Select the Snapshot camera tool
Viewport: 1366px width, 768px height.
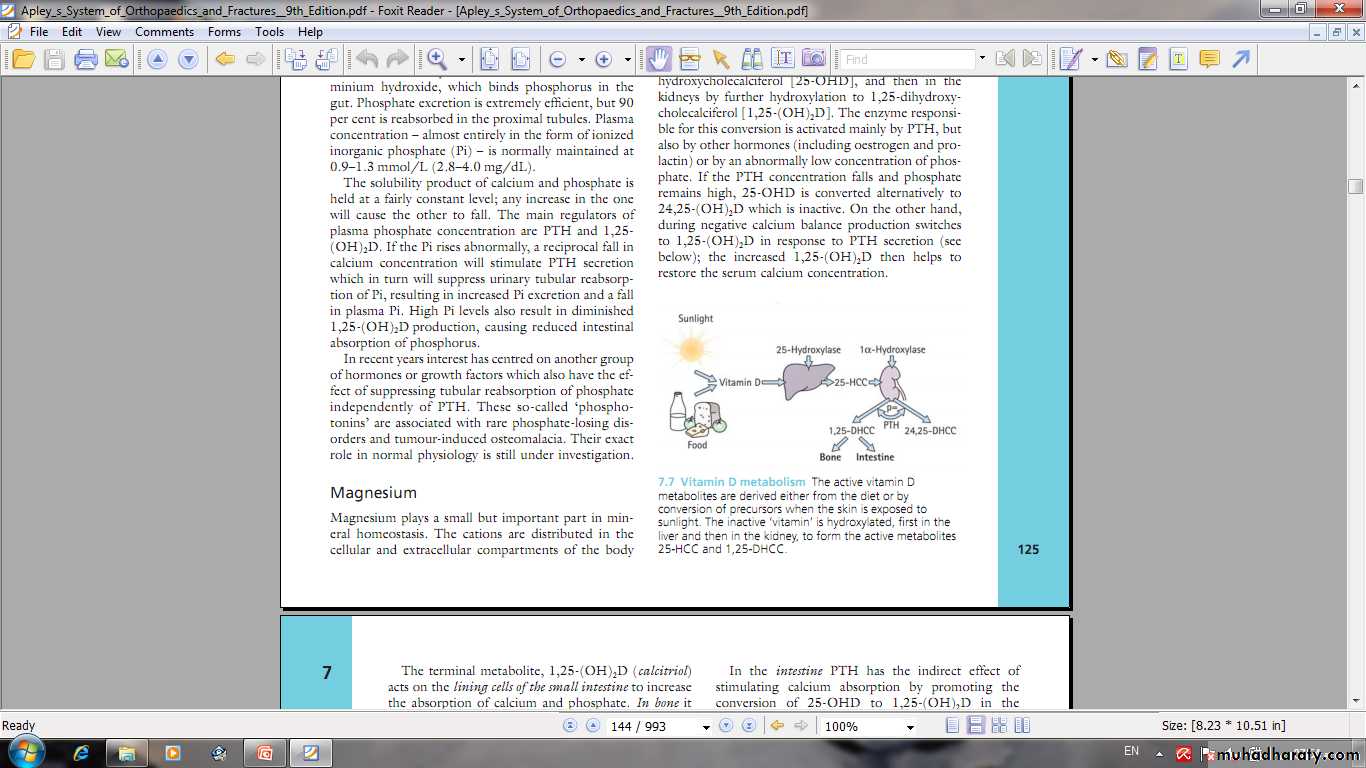[814, 59]
